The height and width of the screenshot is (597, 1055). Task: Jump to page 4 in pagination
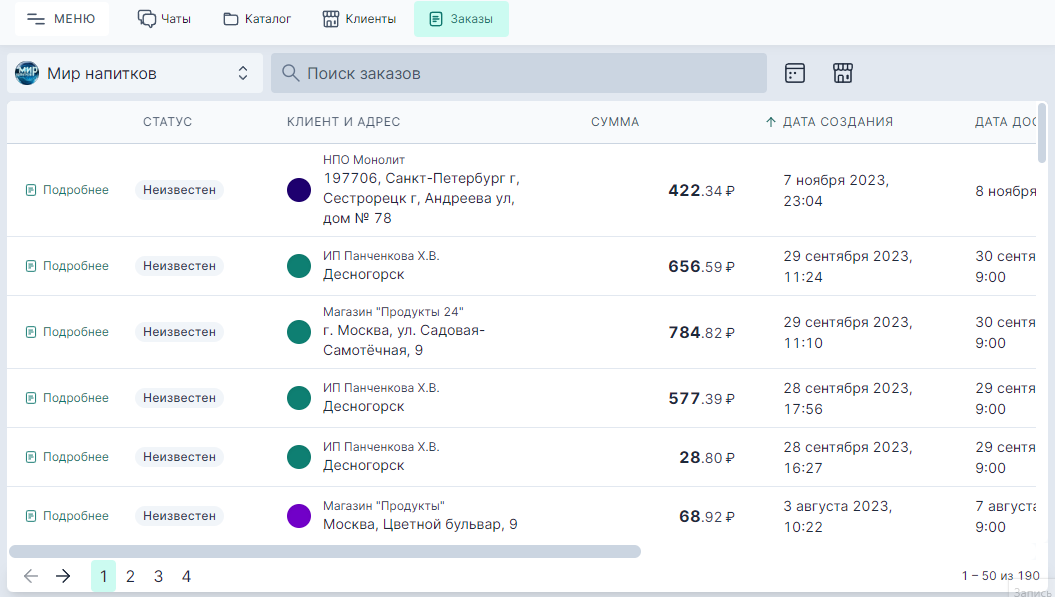pos(186,576)
